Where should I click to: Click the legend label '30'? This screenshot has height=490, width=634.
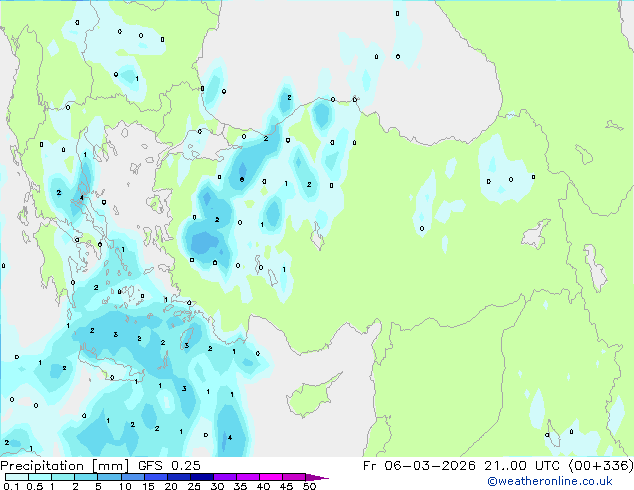click(217, 486)
